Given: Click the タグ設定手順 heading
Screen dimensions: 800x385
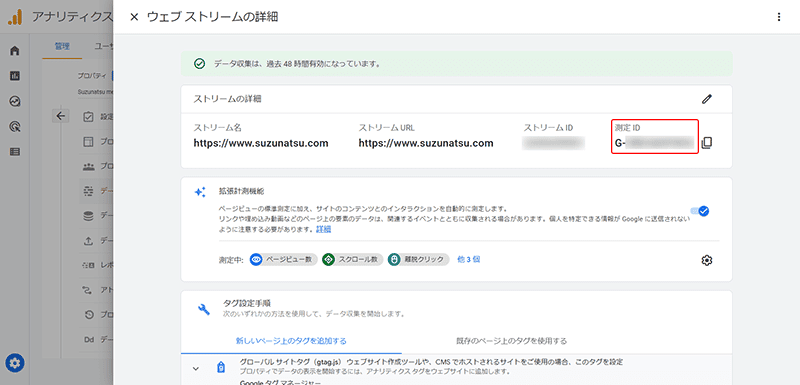Looking at the screenshot, I should (247, 304).
